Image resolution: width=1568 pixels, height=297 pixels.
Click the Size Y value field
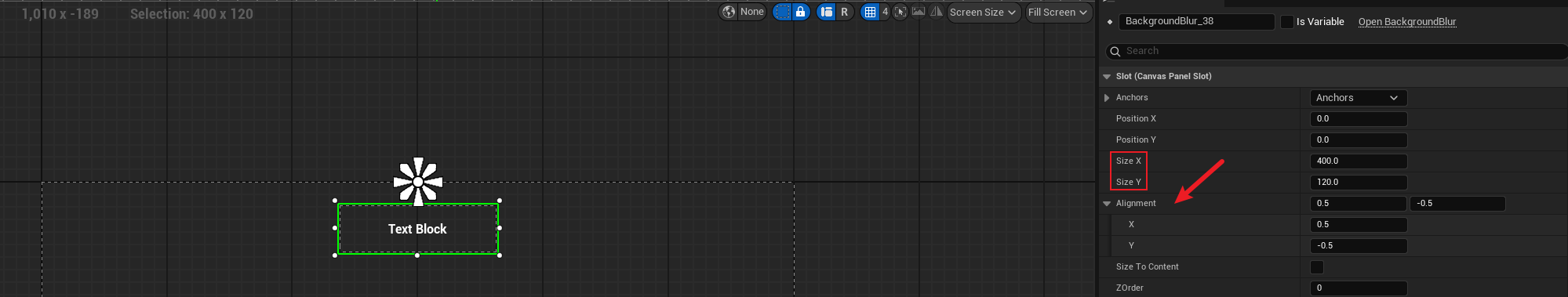[x=1359, y=183]
